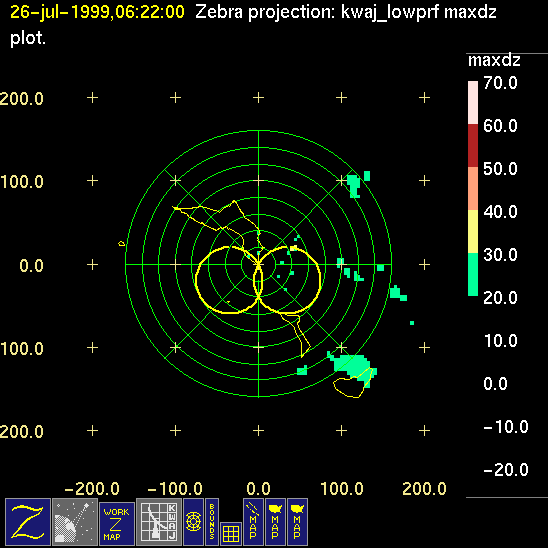548x548 pixels.
Task: Toggle the range rings overlay icon
Action: point(193,522)
